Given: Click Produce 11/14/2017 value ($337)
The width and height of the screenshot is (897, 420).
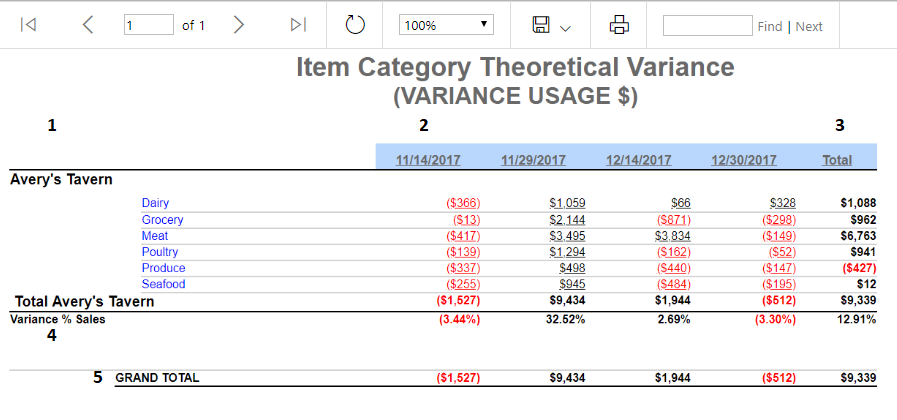Looking at the screenshot, I should click(463, 268).
